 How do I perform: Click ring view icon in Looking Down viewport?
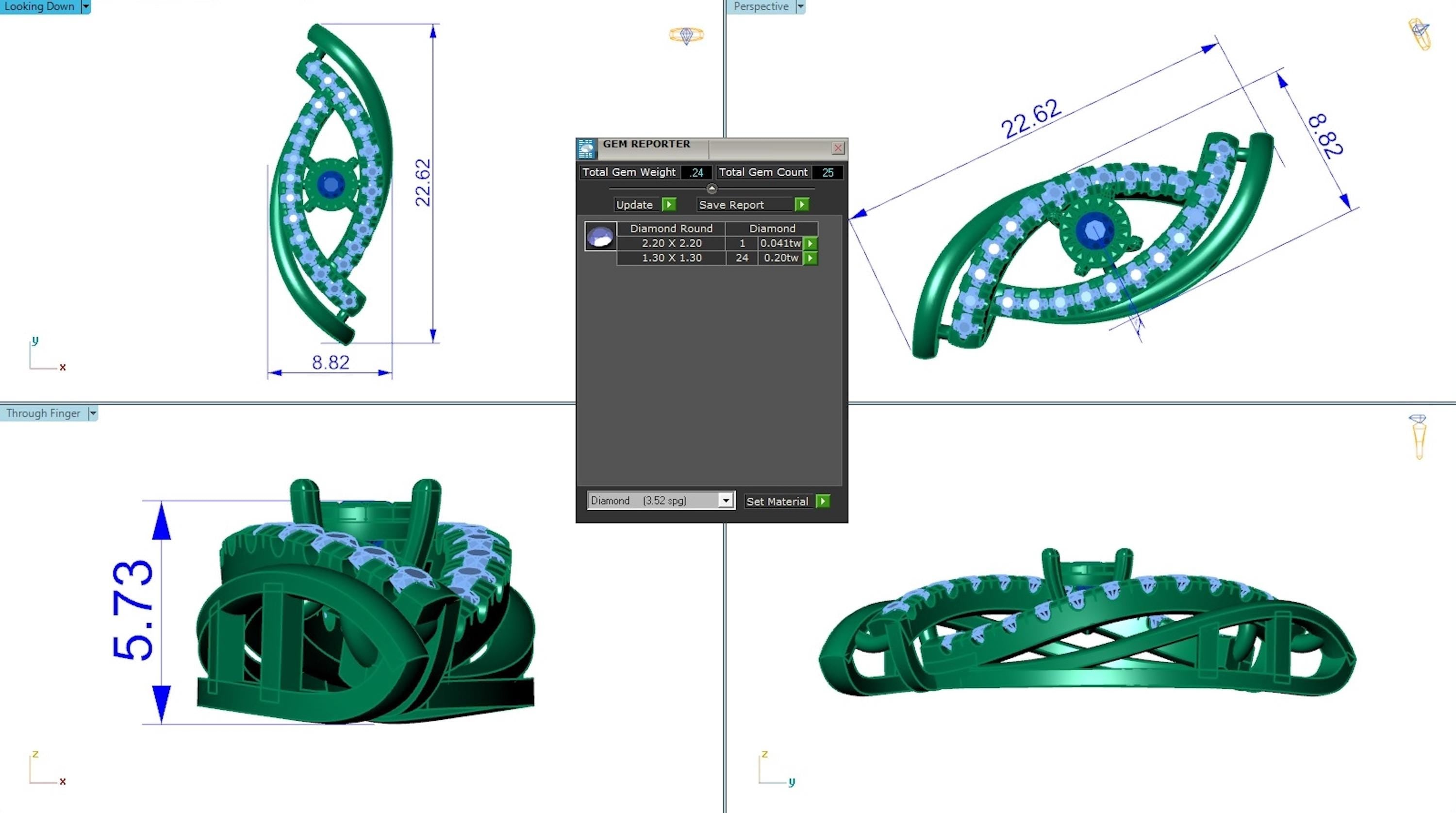coord(686,35)
